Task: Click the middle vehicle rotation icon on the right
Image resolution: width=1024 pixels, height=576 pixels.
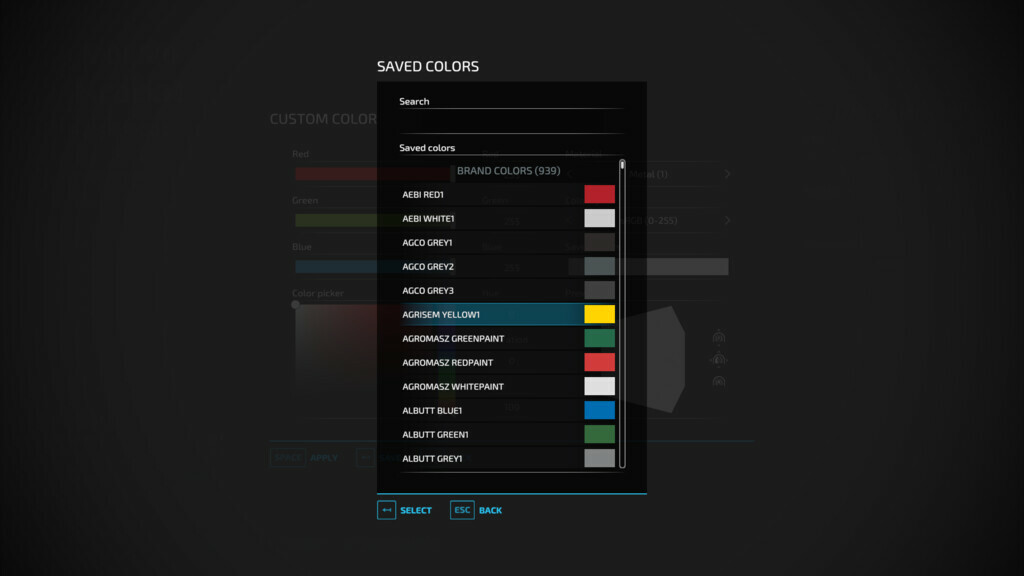Action: (x=718, y=360)
